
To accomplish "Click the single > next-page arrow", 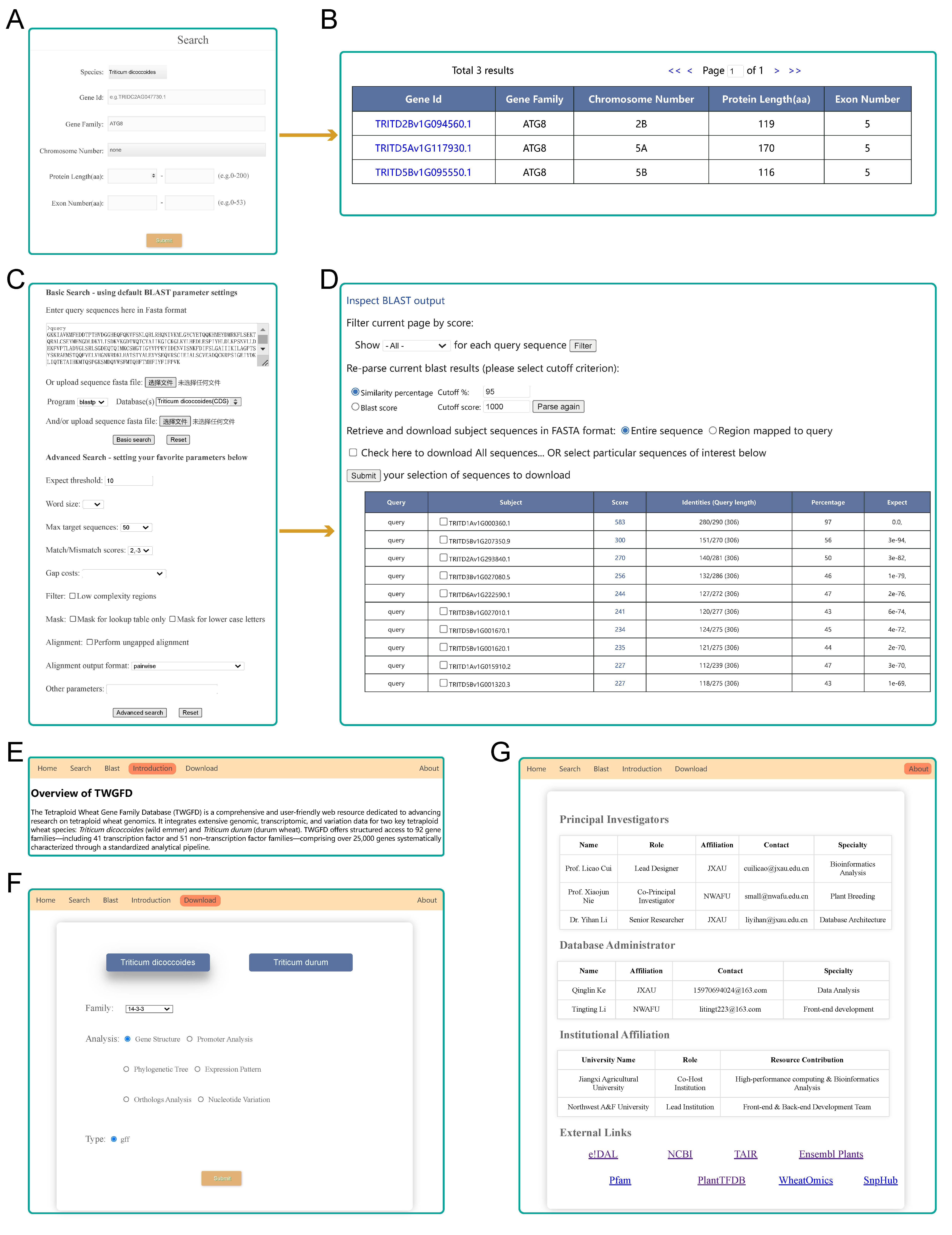I will (x=777, y=71).
